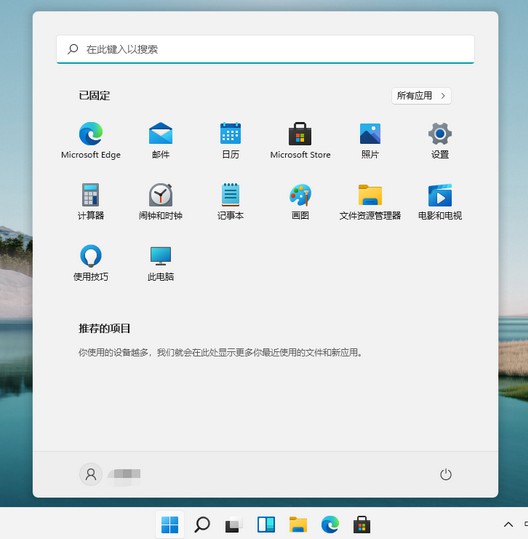This screenshot has height=539, width=528.
Task: Click 所有应用 all apps button
Action: coord(421,96)
